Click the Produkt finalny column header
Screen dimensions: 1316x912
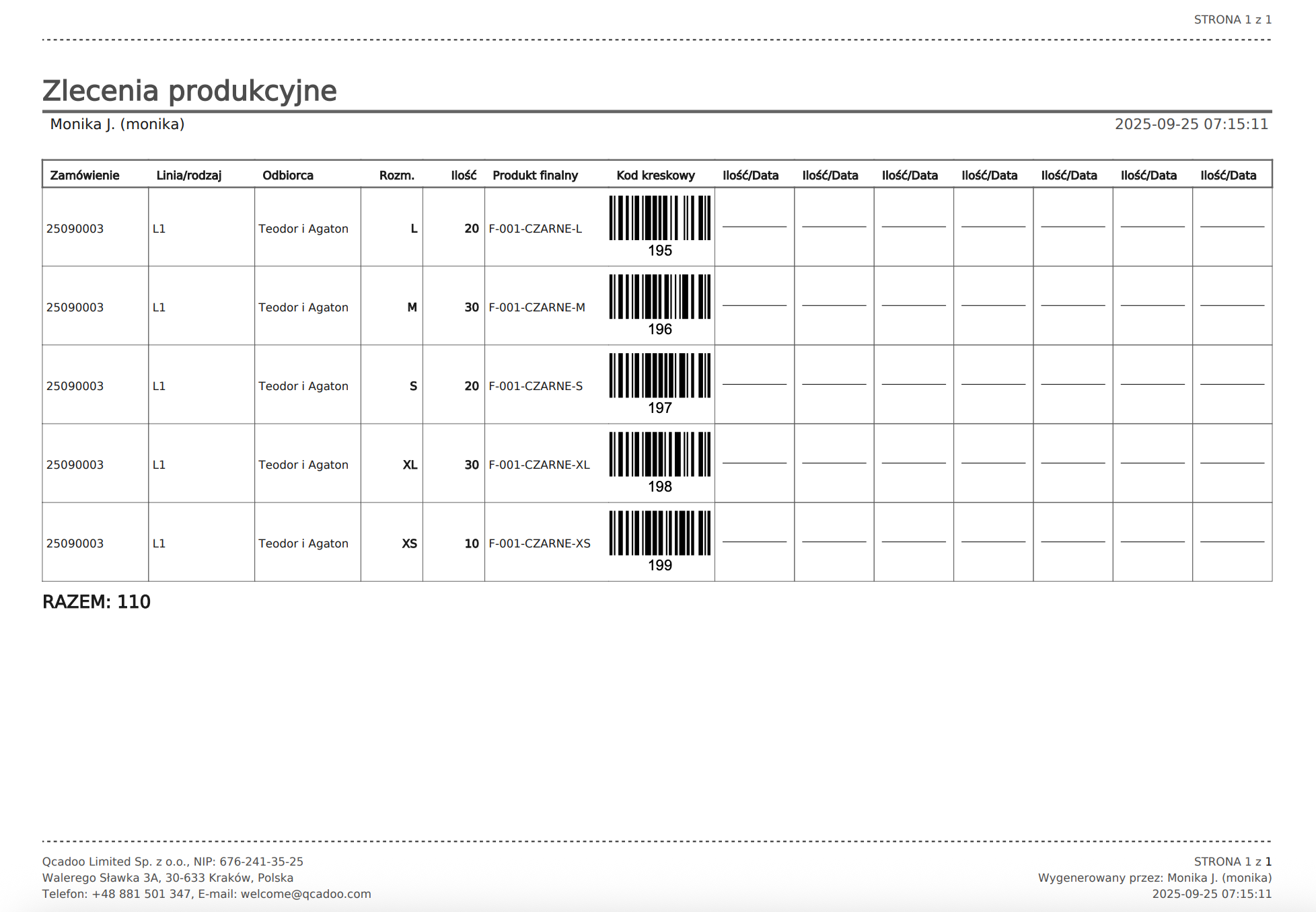tap(535, 176)
